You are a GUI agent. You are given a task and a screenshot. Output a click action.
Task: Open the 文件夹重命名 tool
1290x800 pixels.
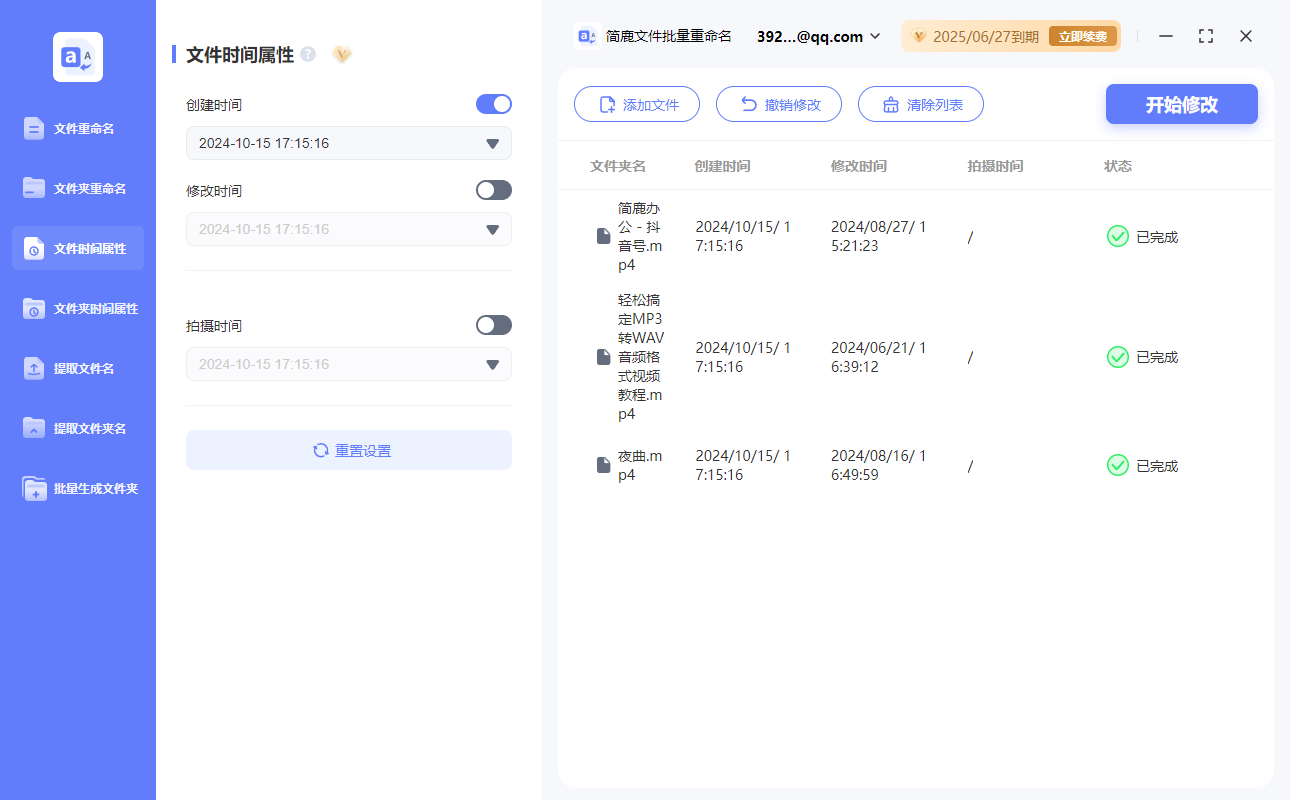click(x=77, y=188)
